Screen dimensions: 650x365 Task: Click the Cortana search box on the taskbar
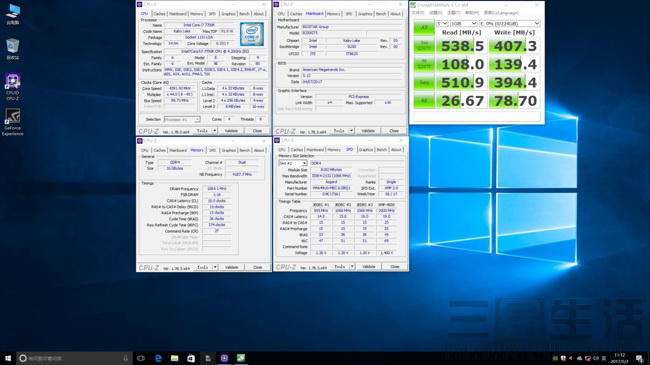(74, 358)
